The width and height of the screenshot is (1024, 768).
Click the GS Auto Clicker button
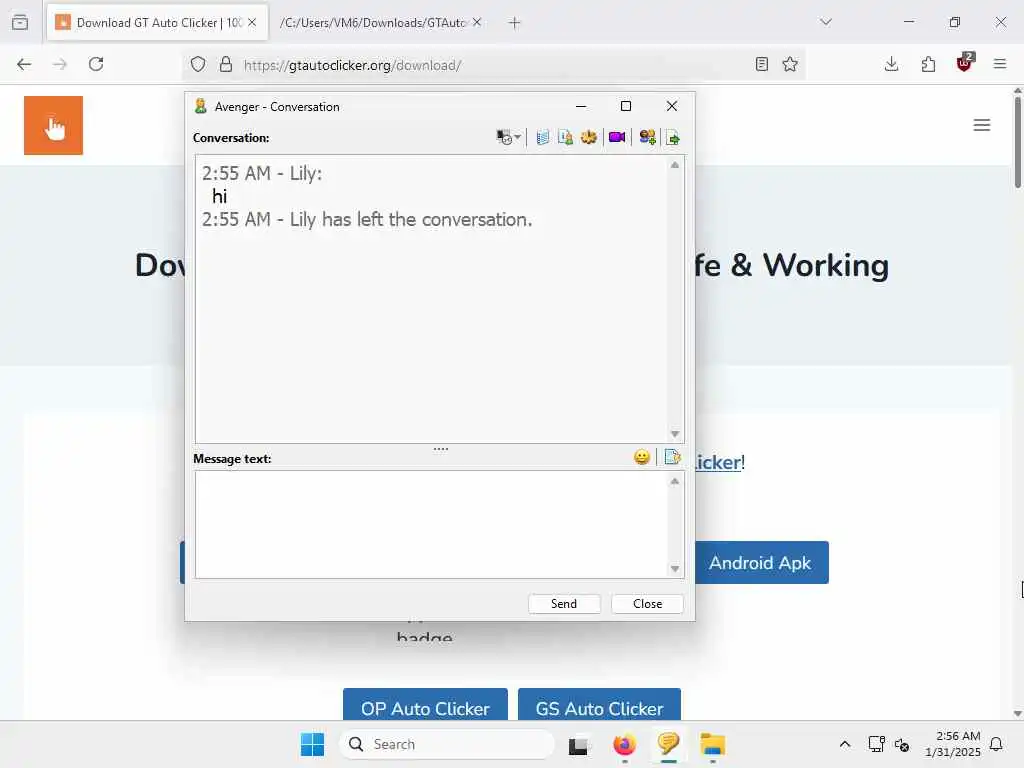[600, 705]
